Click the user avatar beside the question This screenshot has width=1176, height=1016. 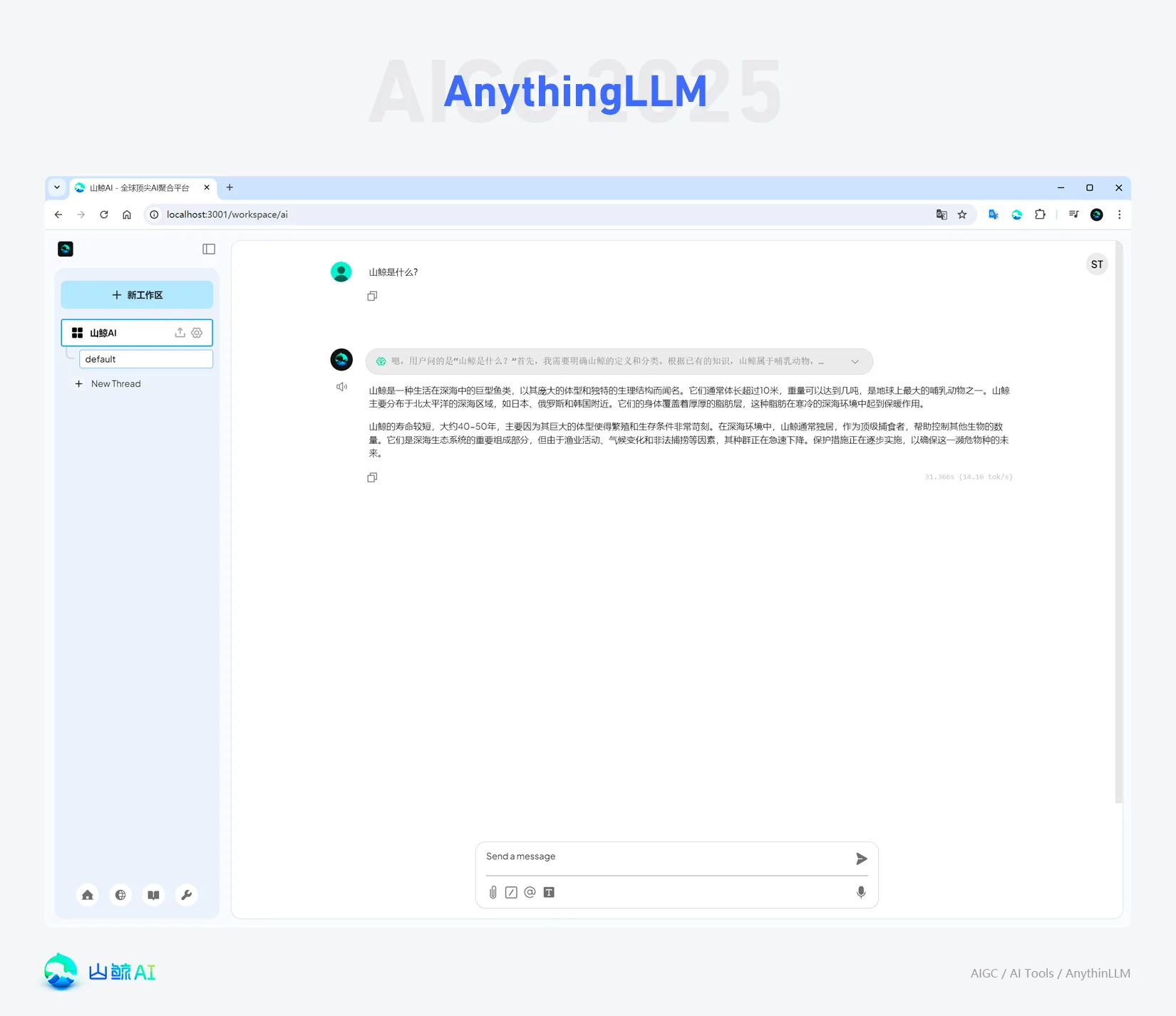click(x=341, y=271)
